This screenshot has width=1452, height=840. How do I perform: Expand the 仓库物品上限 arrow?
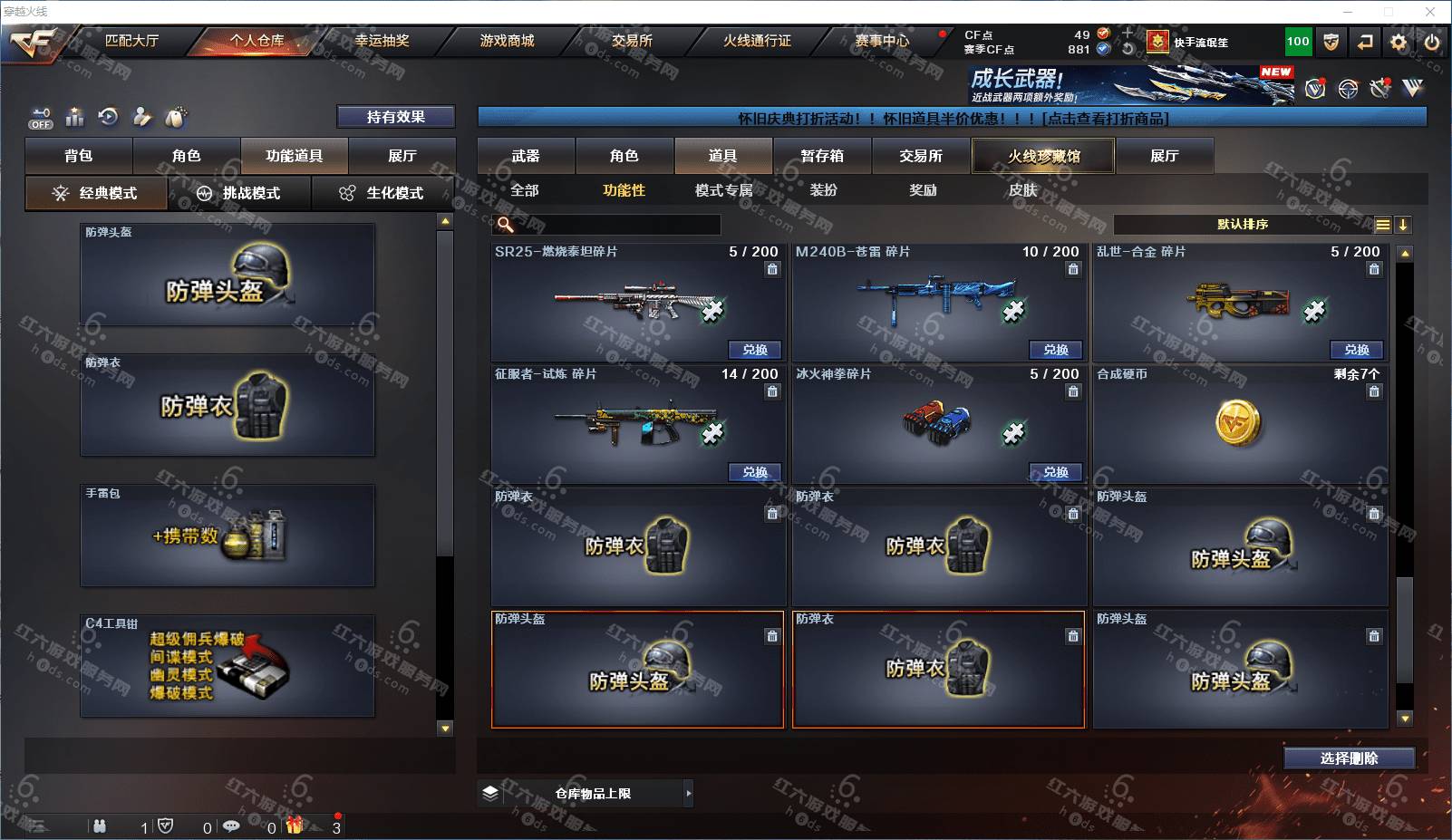pyautogui.click(x=688, y=794)
